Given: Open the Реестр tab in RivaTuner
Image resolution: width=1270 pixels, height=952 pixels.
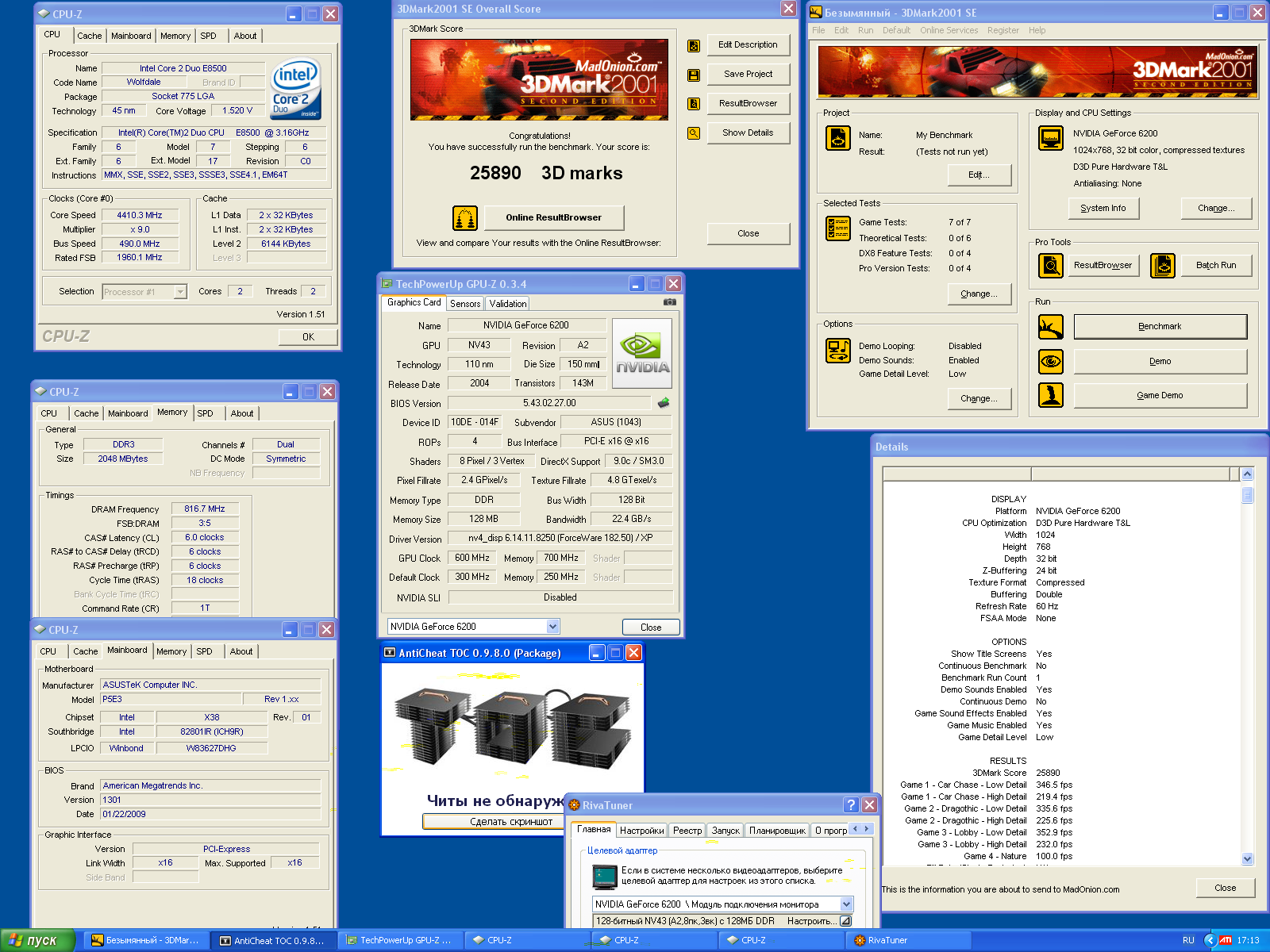Looking at the screenshot, I should (687, 831).
